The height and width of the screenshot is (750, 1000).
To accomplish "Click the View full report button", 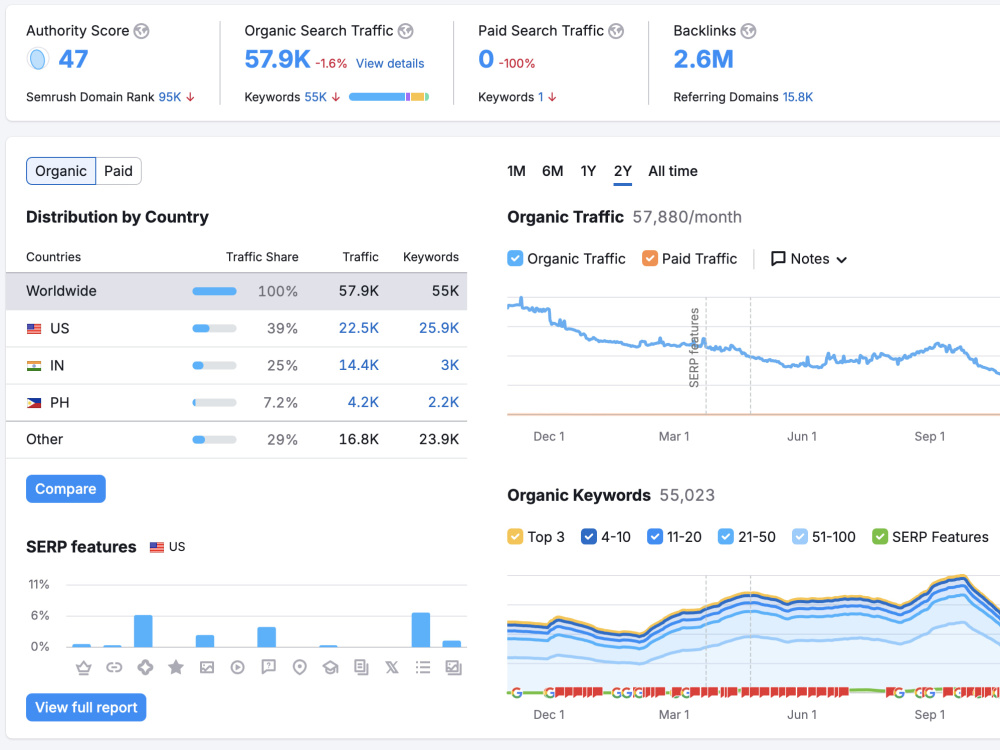I will [86, 707].
